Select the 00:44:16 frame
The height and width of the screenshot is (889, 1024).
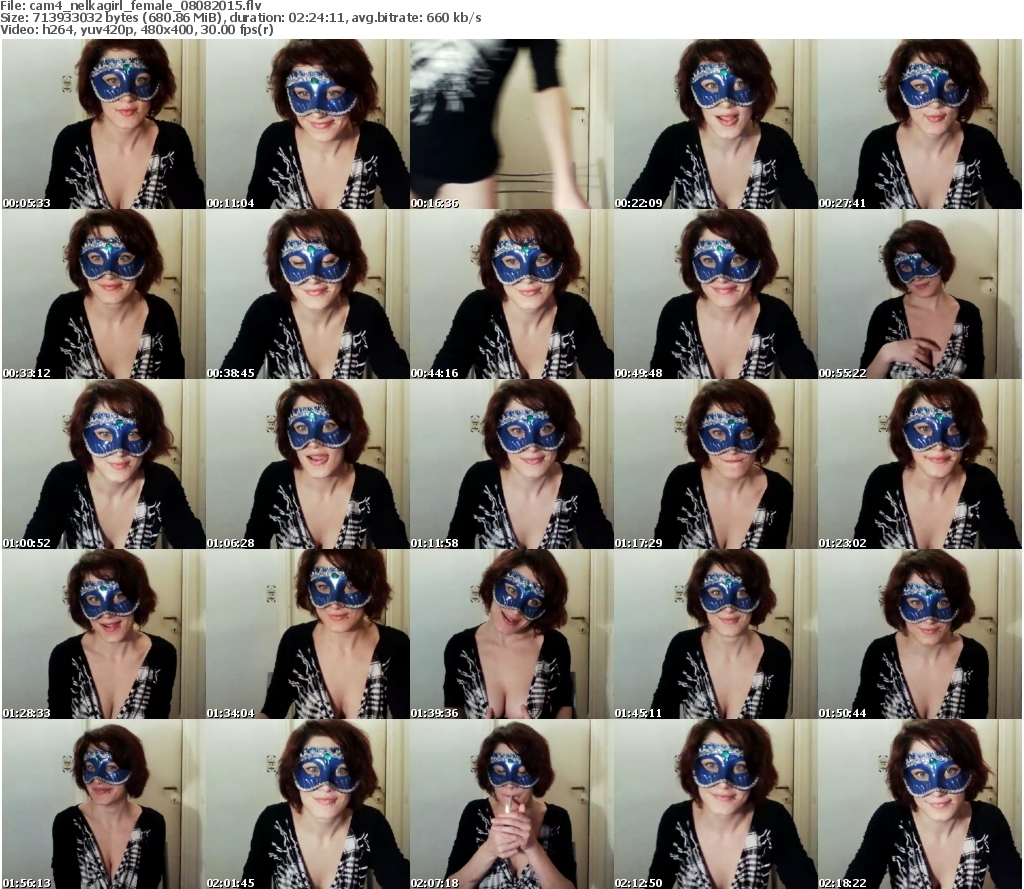pyautogui.click(x=511, y=294)
